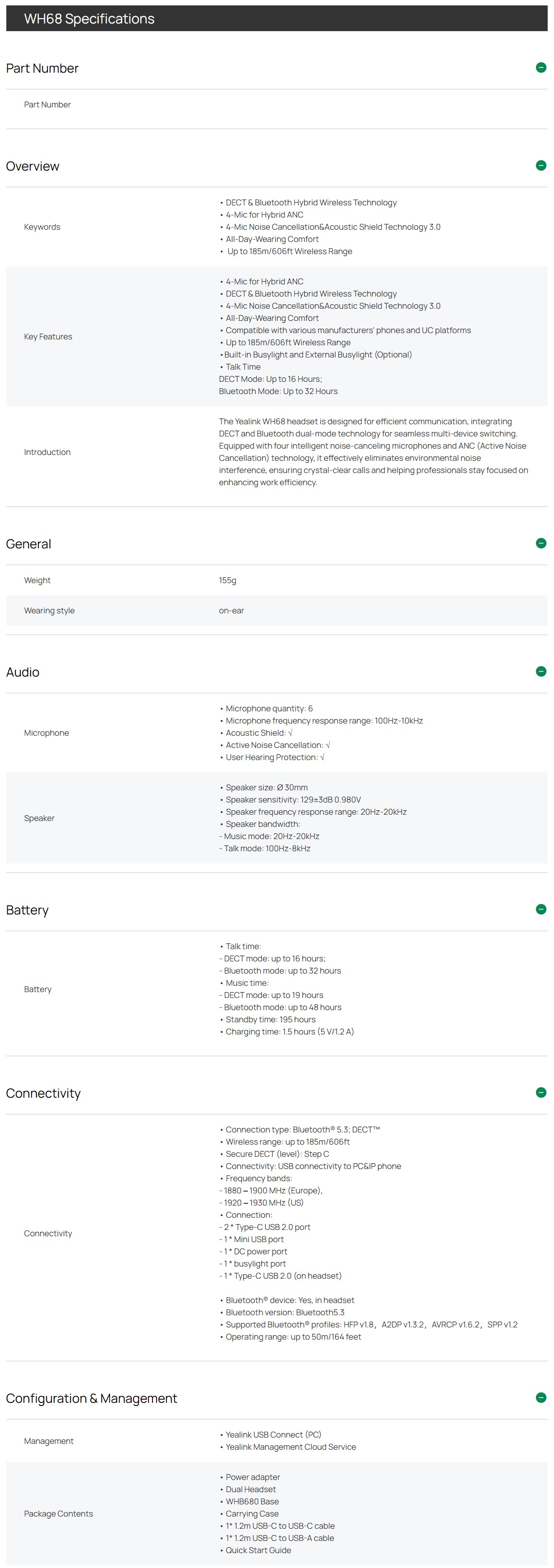Collapse the General section

tap(540, 543)
